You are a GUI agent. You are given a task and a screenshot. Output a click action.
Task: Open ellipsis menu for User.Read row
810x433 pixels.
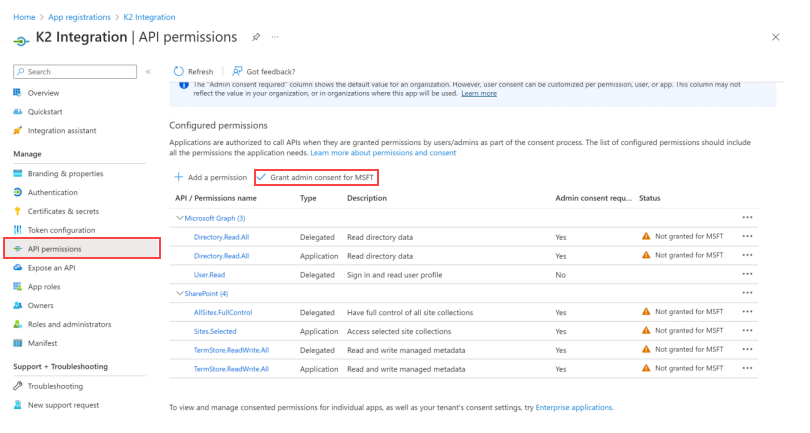click(747, 274)
